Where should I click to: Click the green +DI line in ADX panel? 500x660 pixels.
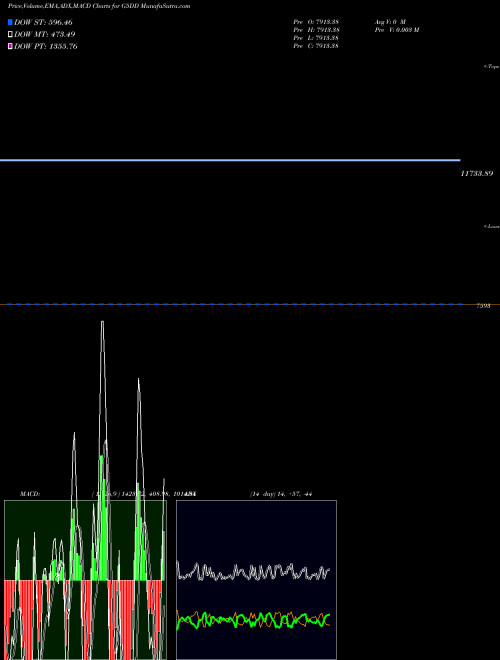click(253, 620)
